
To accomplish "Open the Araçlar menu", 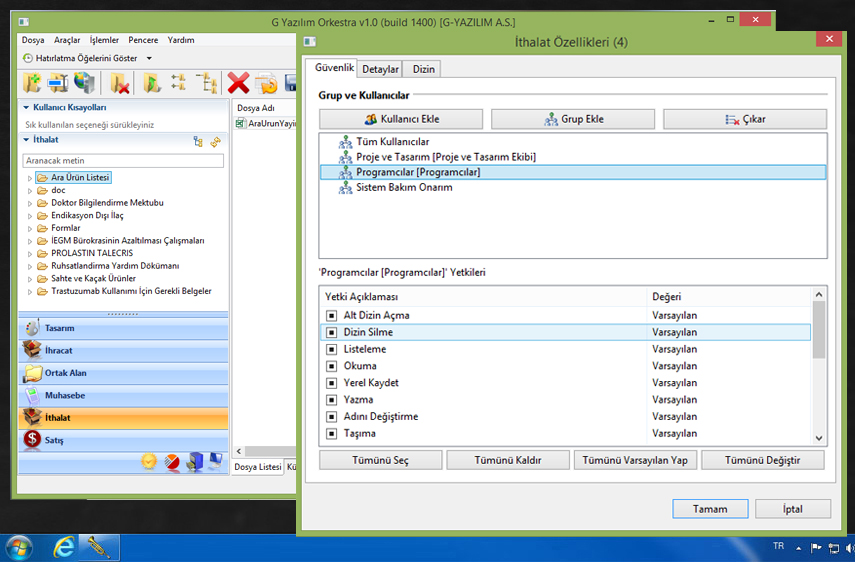I will (67, 40).
